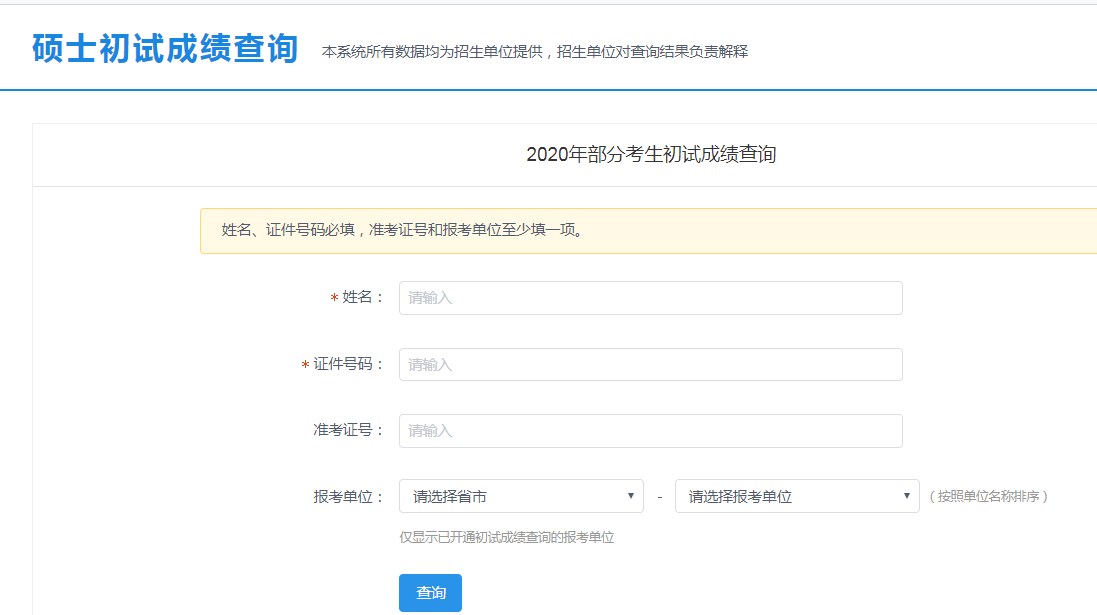Submit the form with the 查询 button
1097x615 pixels.
point(430,593)
